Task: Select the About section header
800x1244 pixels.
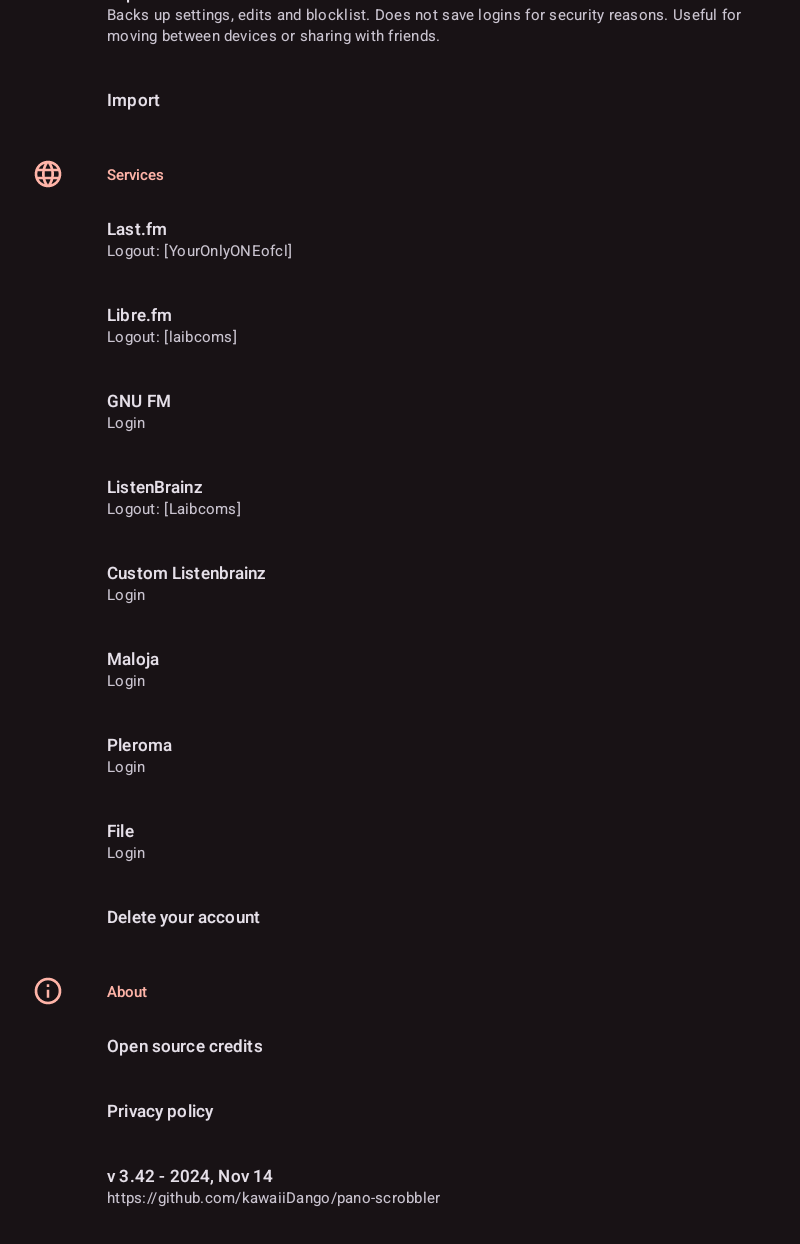Action: [x=127, y=992]
